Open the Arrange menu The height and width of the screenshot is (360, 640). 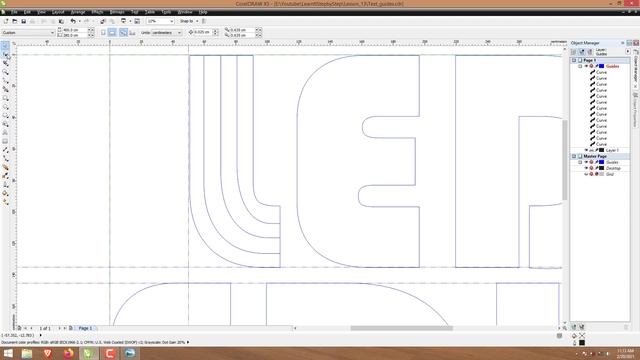pyautogui.click(x=78, y=12)
